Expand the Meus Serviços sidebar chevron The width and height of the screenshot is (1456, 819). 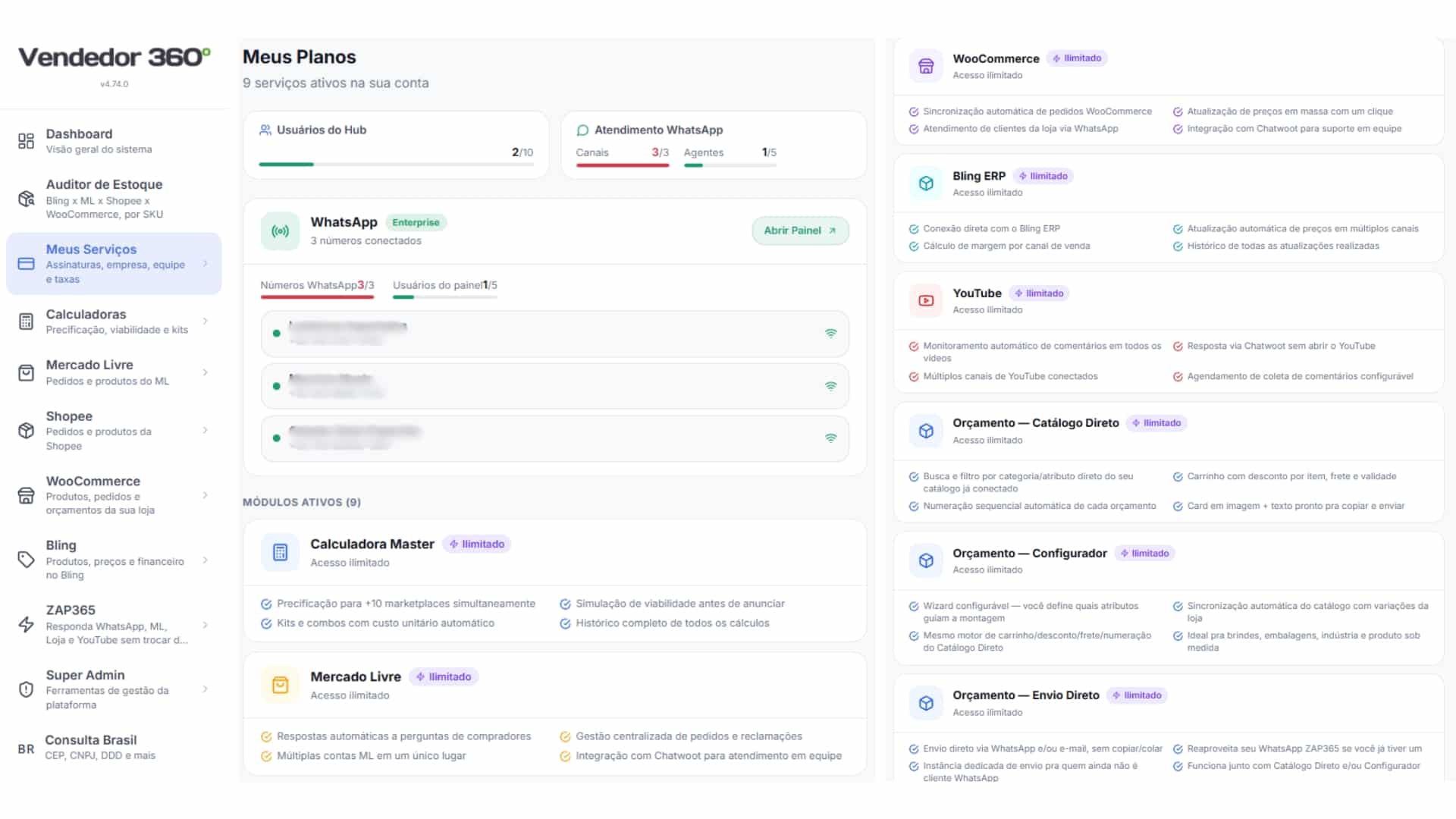206,264
